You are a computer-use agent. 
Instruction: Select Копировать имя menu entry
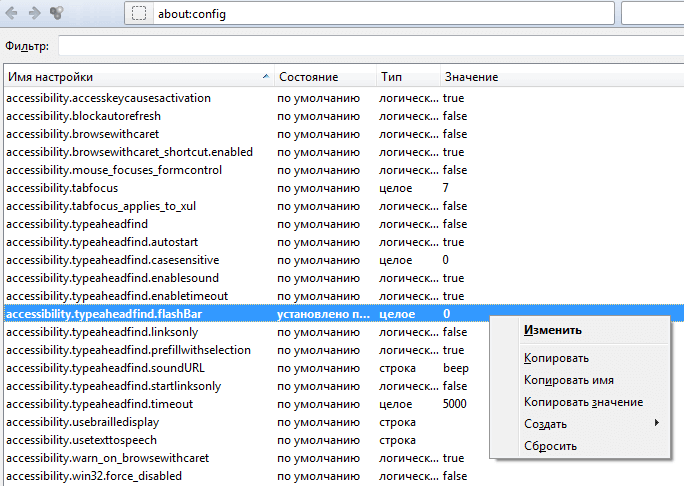[x=569, y=380]
